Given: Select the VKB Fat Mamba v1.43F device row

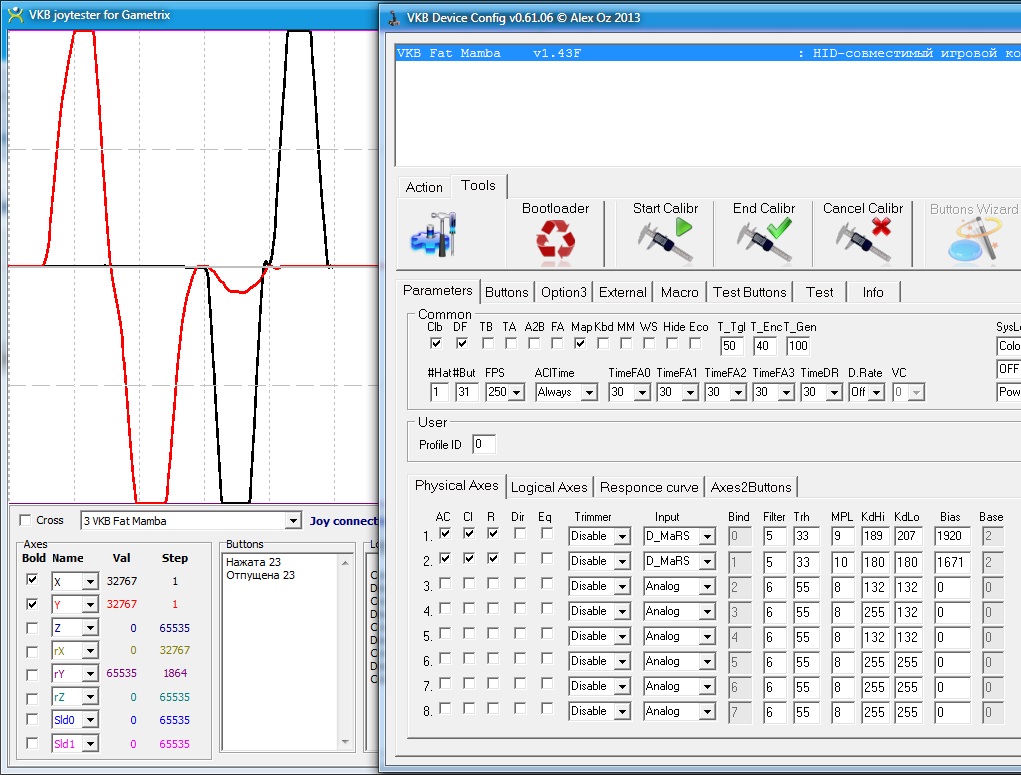Looking at the screenshot, I should pos(708,53).
